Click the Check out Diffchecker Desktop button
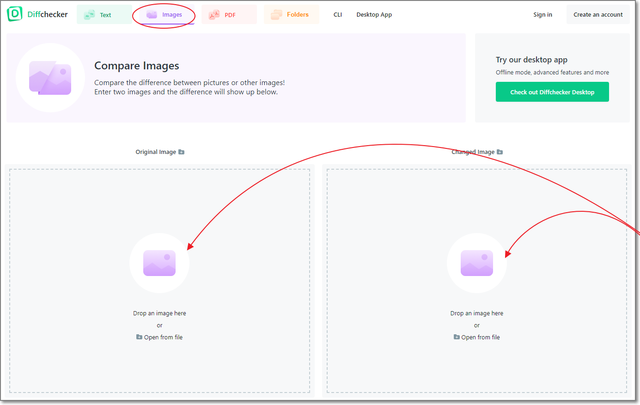Viewport: 640px width, 405px height. point(551,92)
